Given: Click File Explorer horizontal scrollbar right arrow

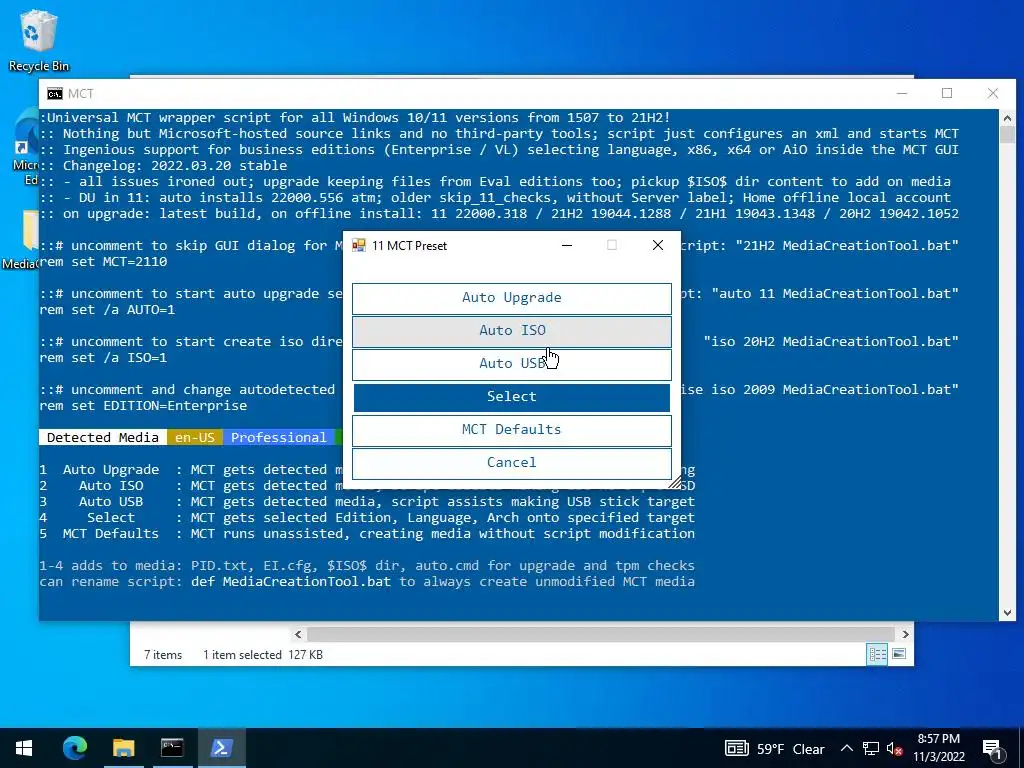Looking at the screenshot, I should coord(905,634).
